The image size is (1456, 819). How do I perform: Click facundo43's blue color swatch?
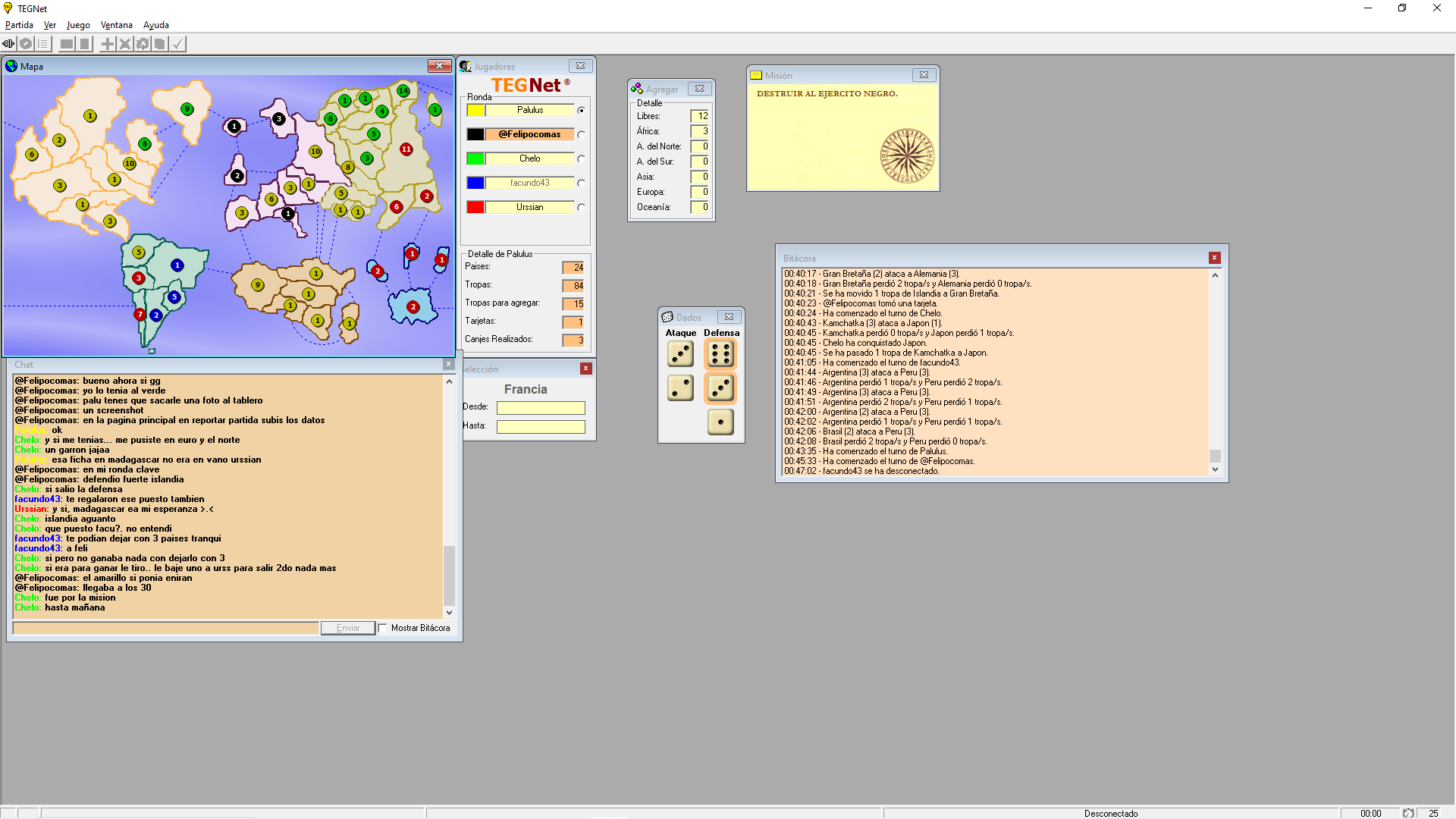475,183
